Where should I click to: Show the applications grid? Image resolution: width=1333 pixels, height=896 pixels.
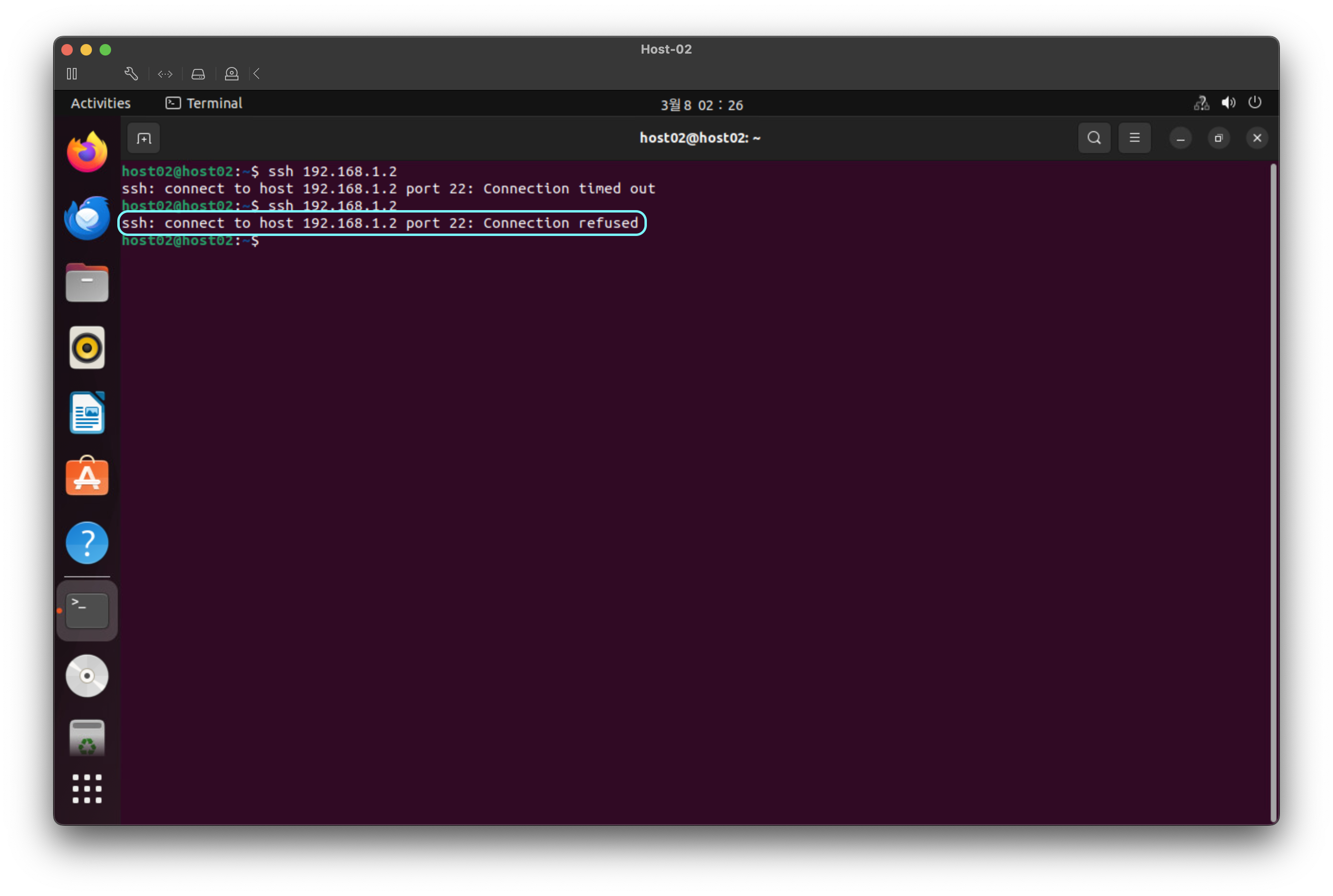click(x=87, y=789)
